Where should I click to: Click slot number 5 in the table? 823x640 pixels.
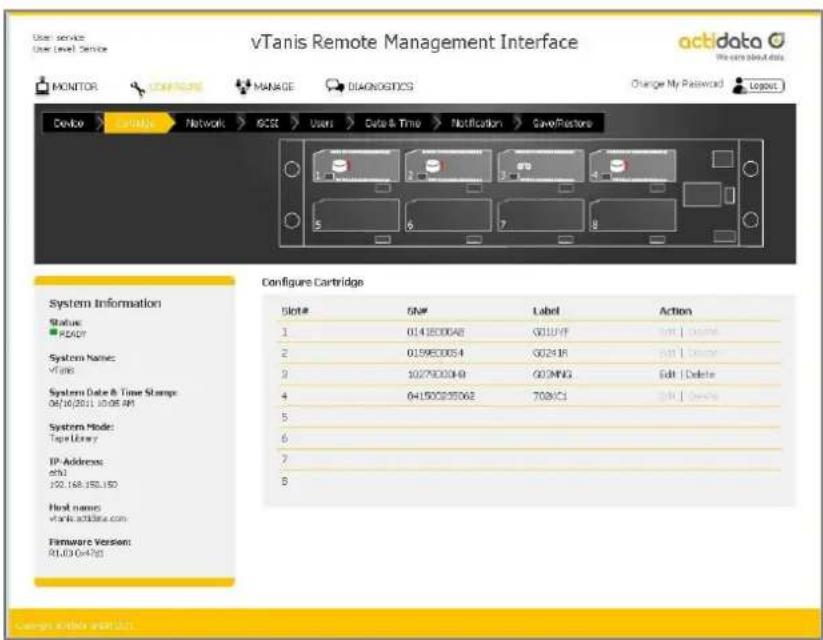[284, 417]
